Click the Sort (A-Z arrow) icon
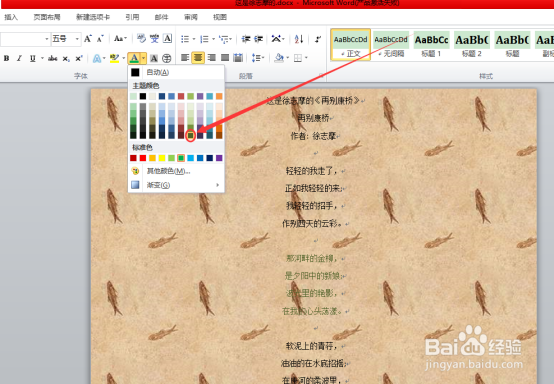This screenshot has height=384, width=554. coord(299,39)
